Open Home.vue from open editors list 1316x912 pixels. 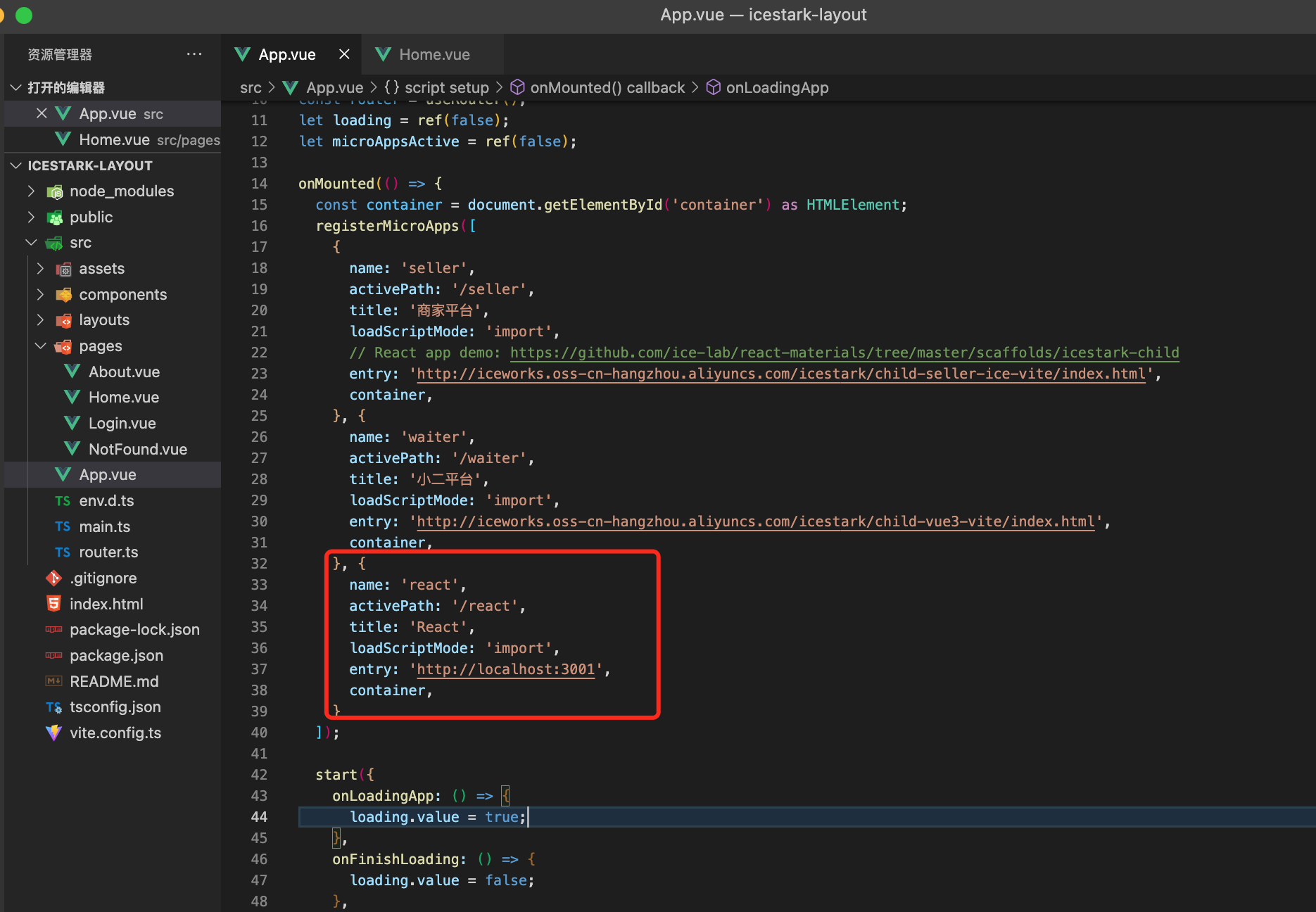pos(113,139)
